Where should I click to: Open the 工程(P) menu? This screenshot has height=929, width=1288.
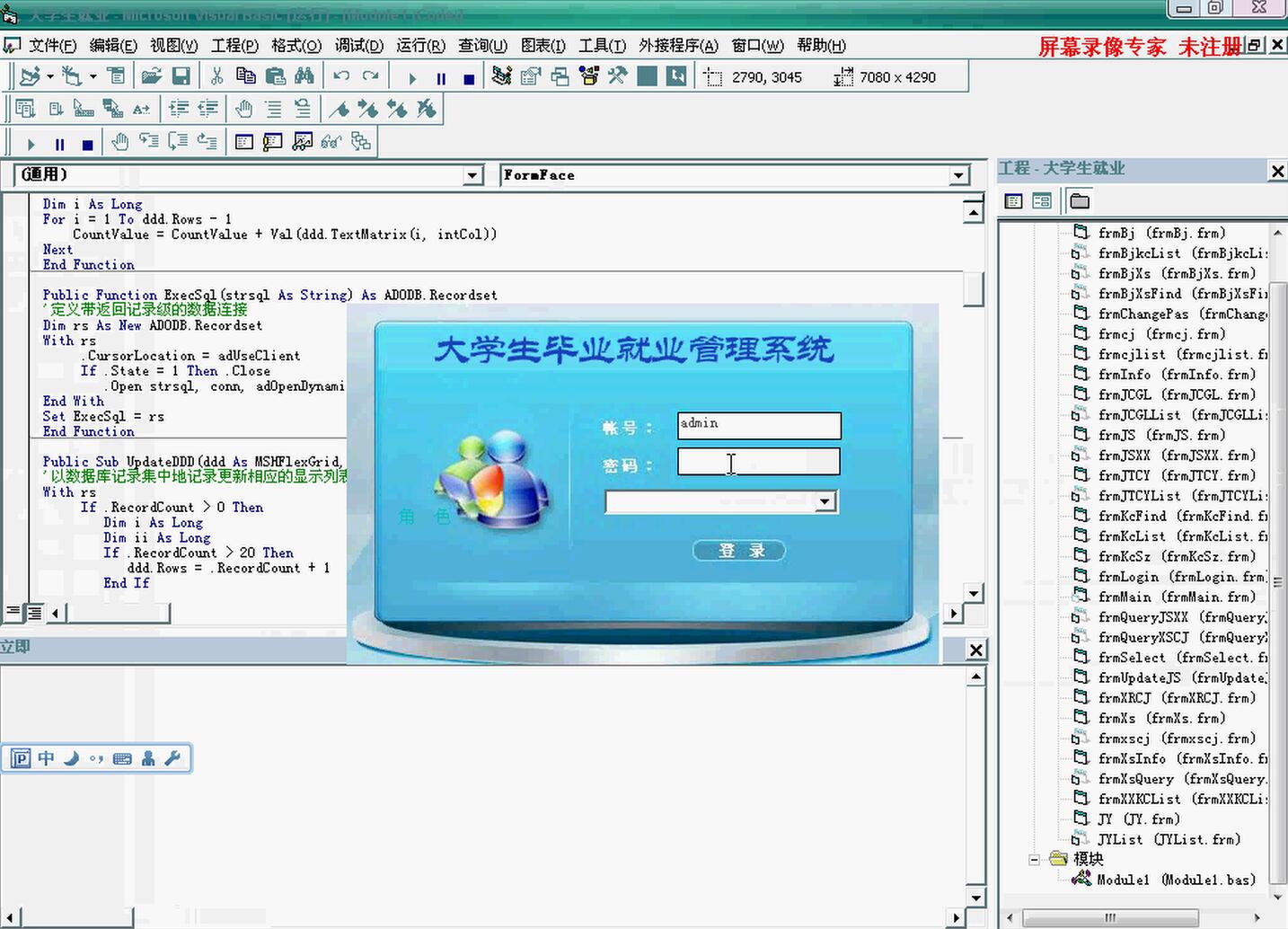234,45
